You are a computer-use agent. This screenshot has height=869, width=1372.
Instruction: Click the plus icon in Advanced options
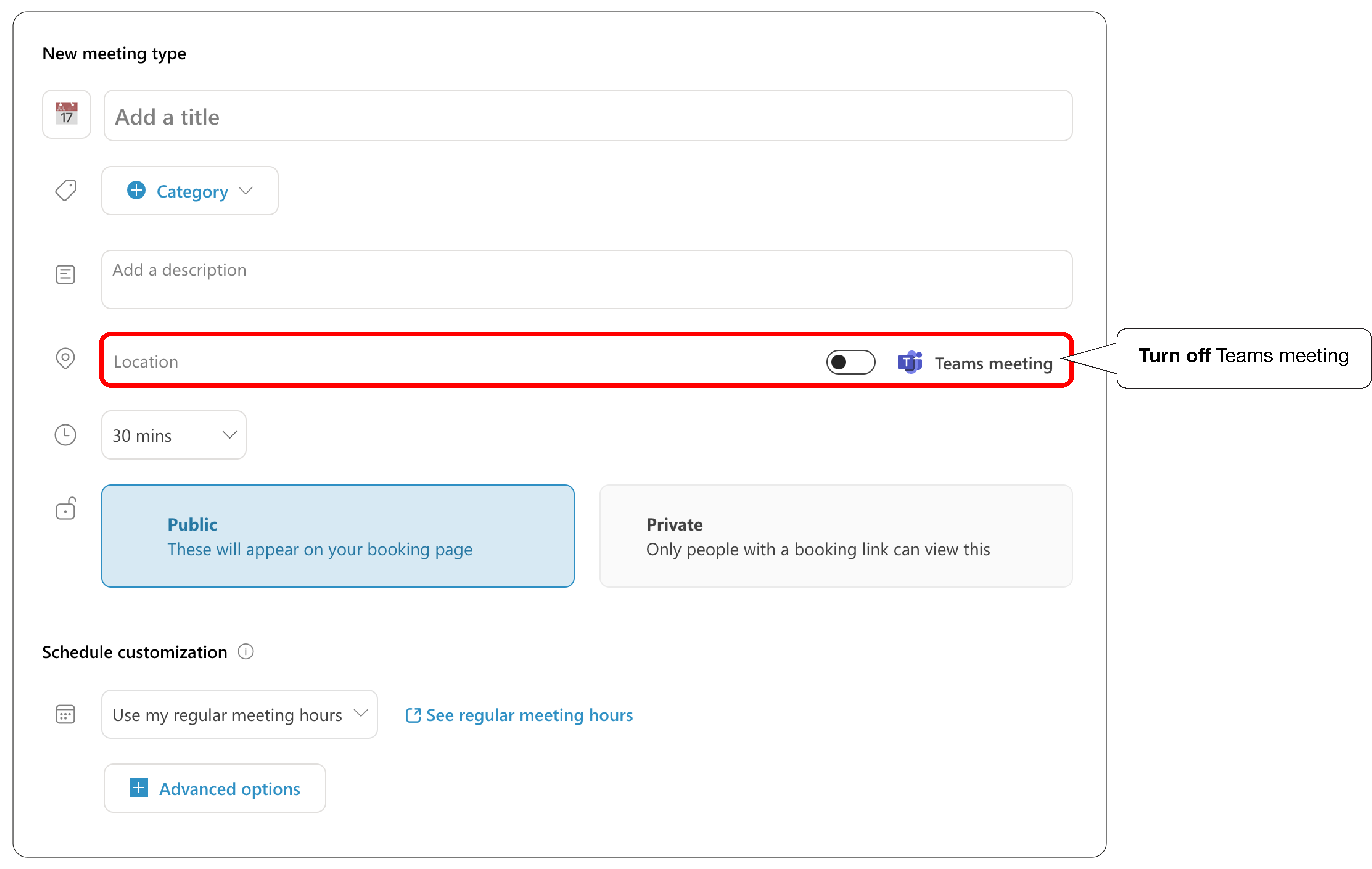pyautogui.click(x=139, y=787)
